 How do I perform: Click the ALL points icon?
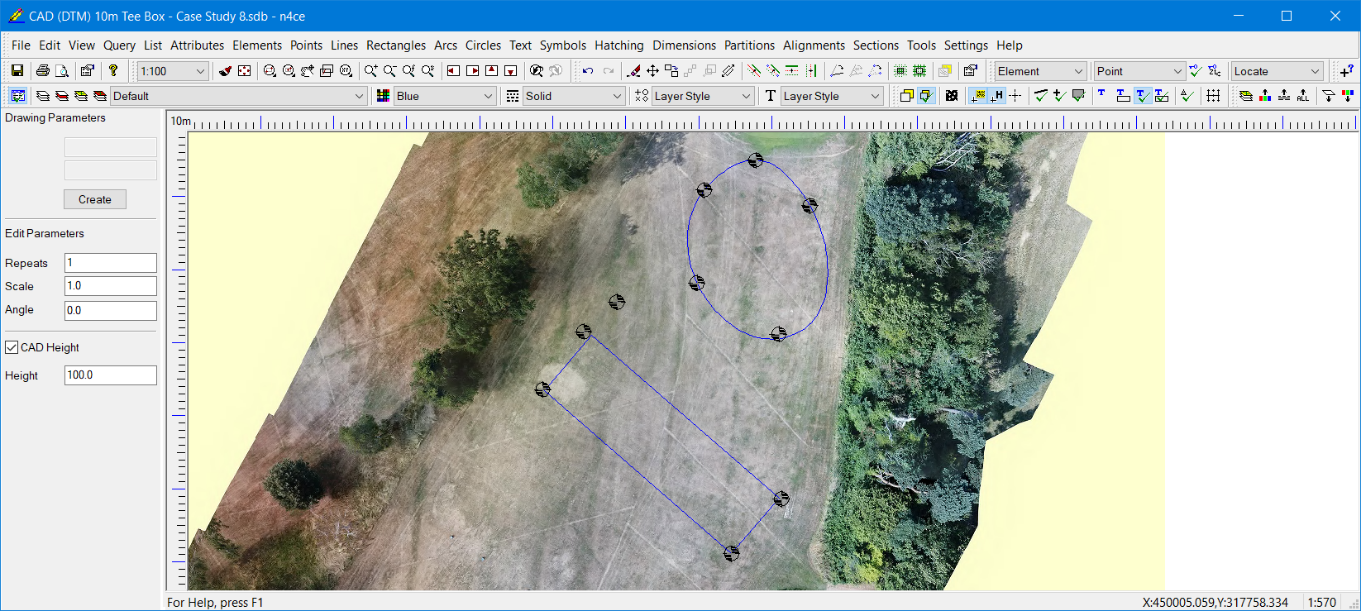click(1302, 96)
